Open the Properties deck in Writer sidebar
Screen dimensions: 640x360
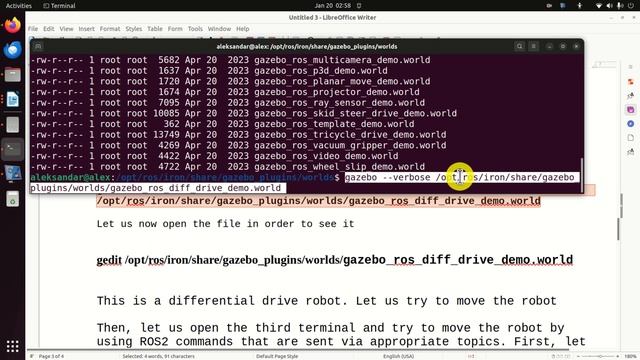click(x=631, y=82)
